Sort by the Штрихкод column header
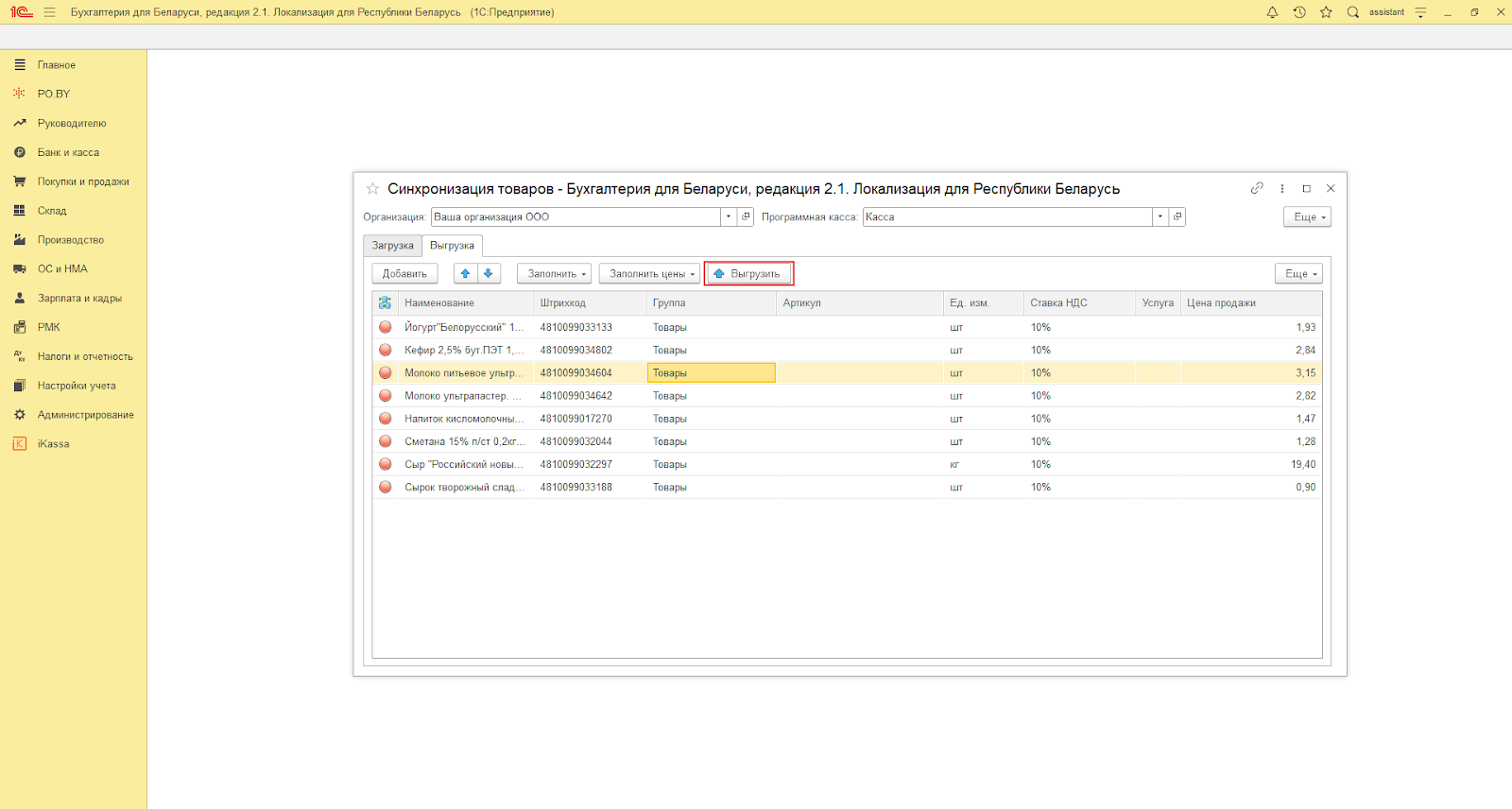This screenshot has width=1512, height=809. pyautogui.click(x=590, y=303)
